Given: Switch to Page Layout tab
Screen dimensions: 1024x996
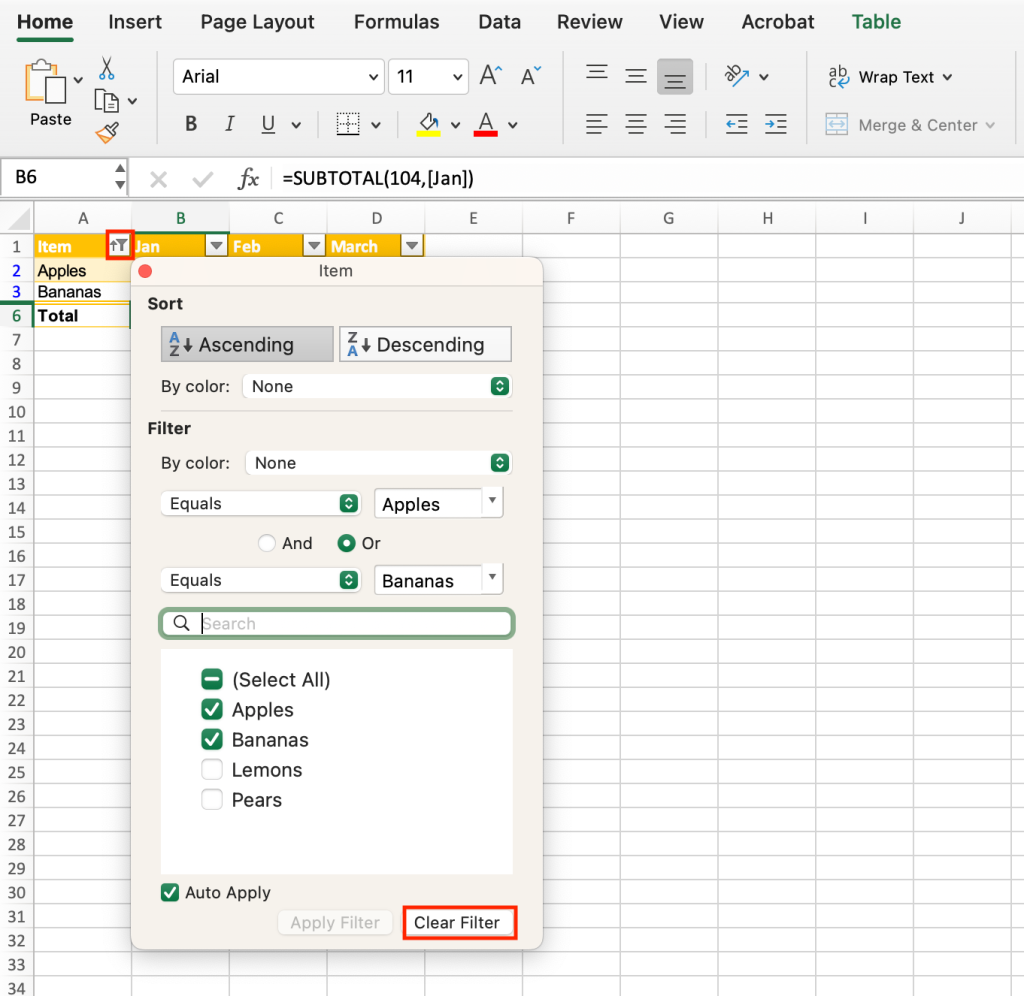Looking at the screenshot, I should point(257,22).
